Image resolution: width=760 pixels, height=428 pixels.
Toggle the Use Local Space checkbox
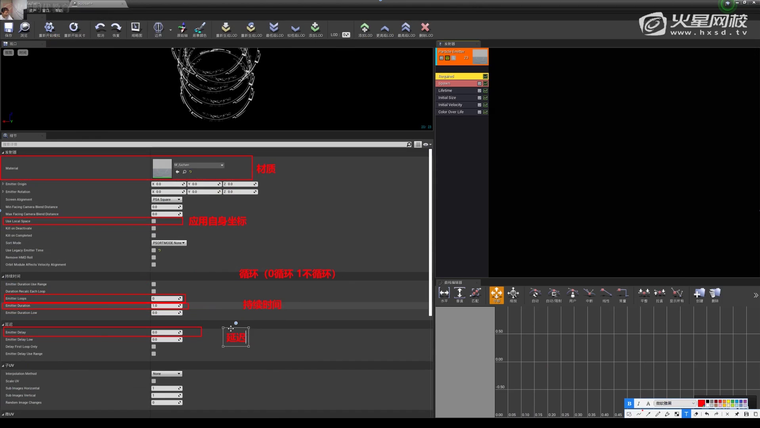153,221
